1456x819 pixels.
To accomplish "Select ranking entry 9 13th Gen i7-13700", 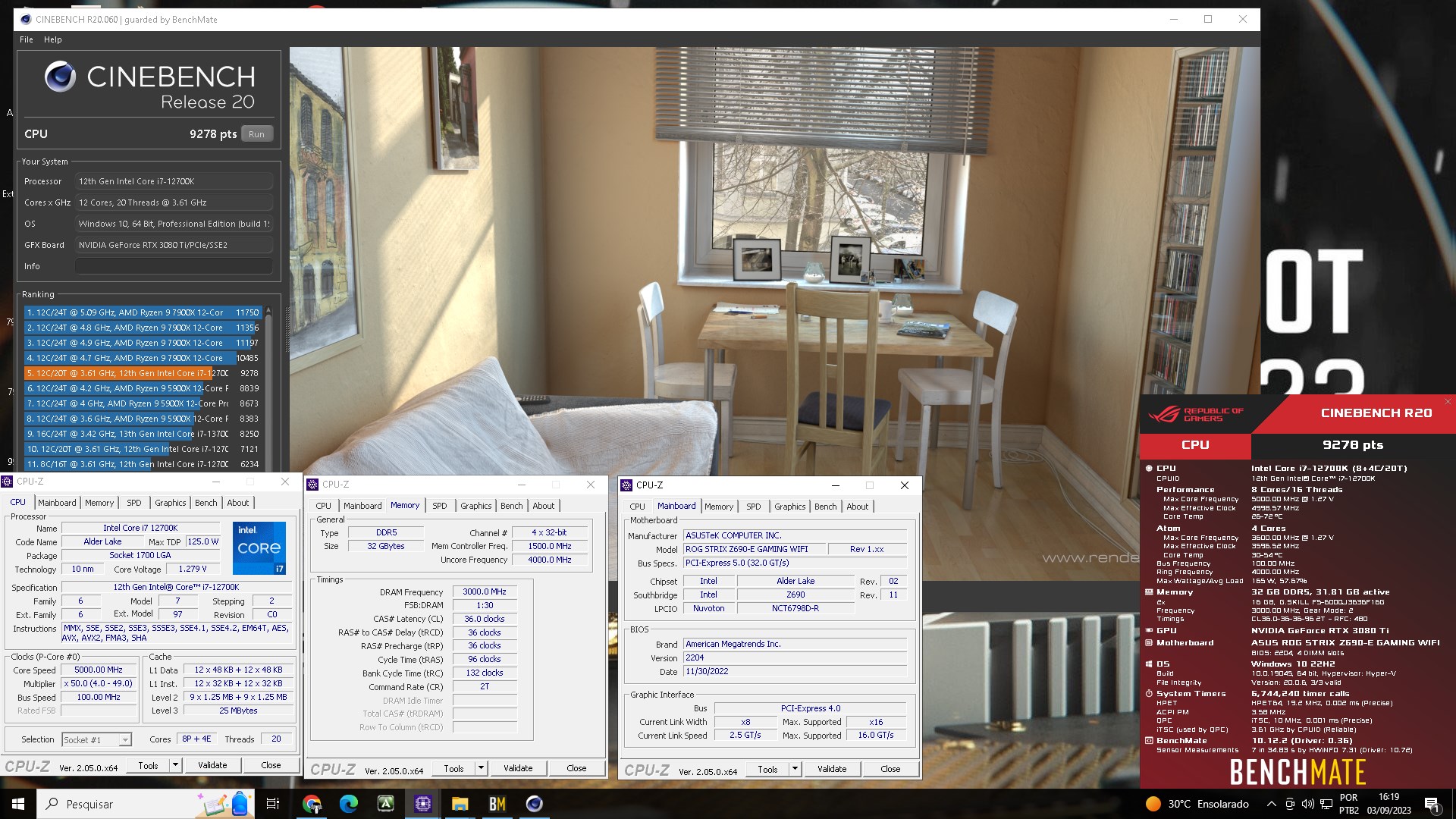I will tap(143, 434).
